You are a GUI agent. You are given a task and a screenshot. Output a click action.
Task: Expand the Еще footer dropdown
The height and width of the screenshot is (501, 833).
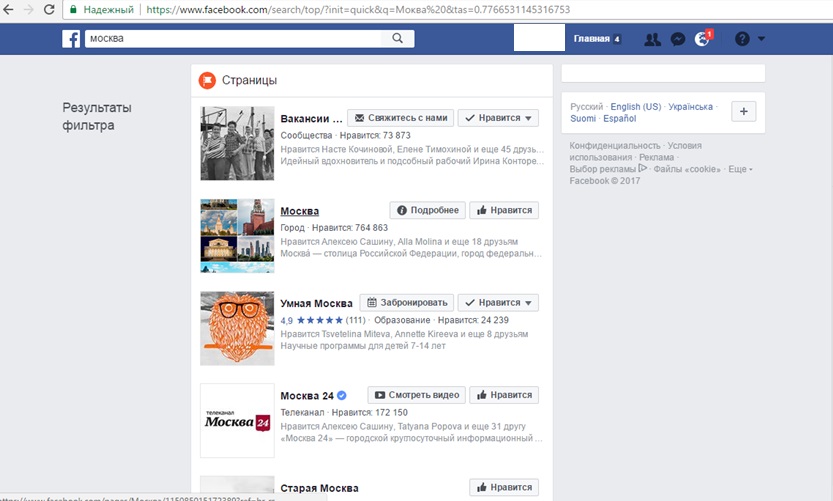point(740,169)
